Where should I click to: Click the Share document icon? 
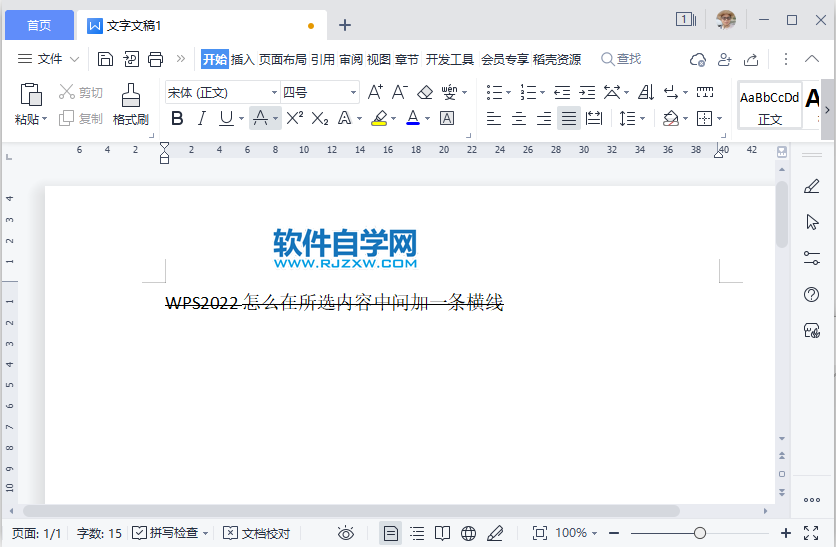751,59
